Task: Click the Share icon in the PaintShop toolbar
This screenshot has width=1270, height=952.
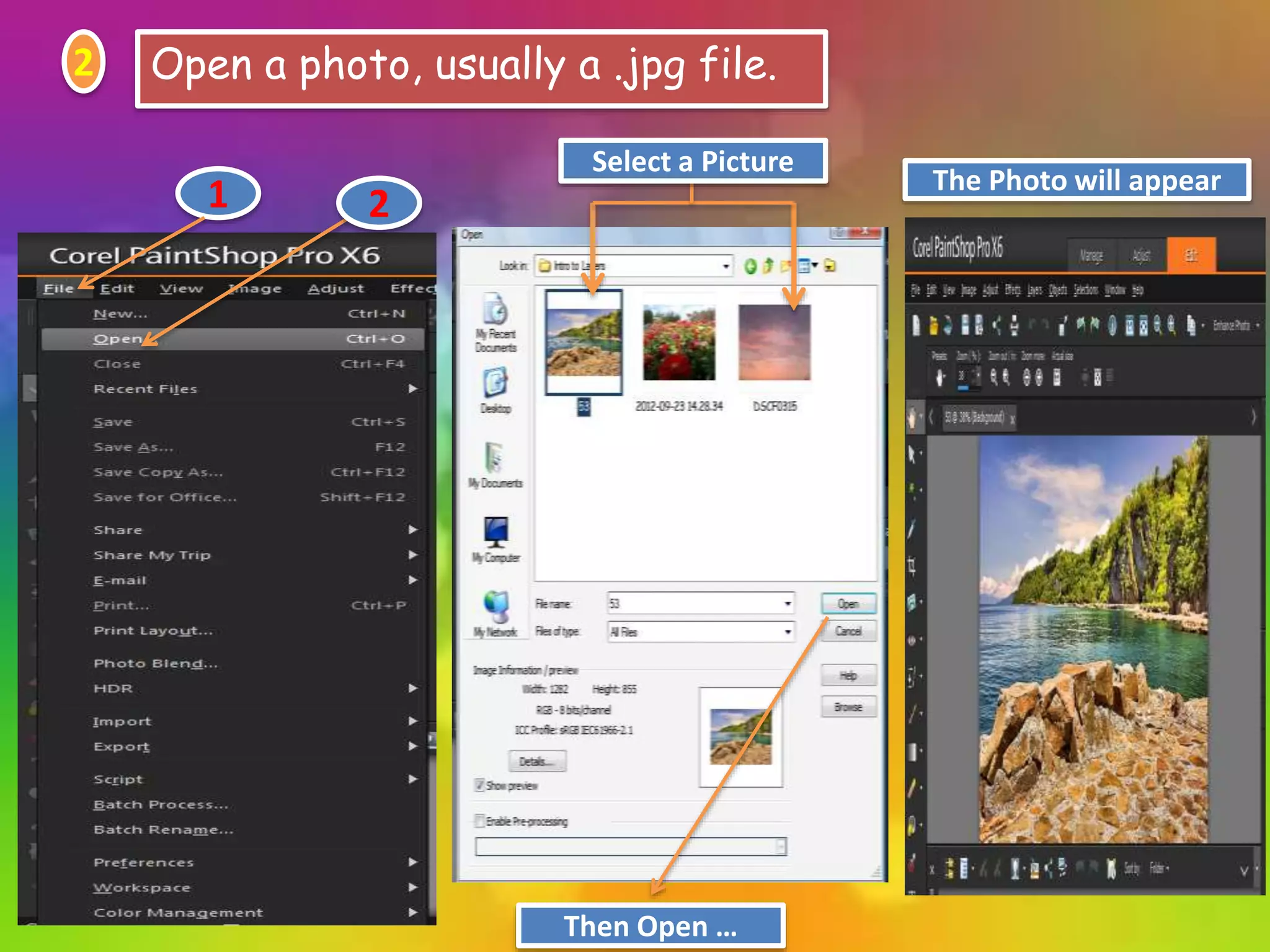Action: 997,325
